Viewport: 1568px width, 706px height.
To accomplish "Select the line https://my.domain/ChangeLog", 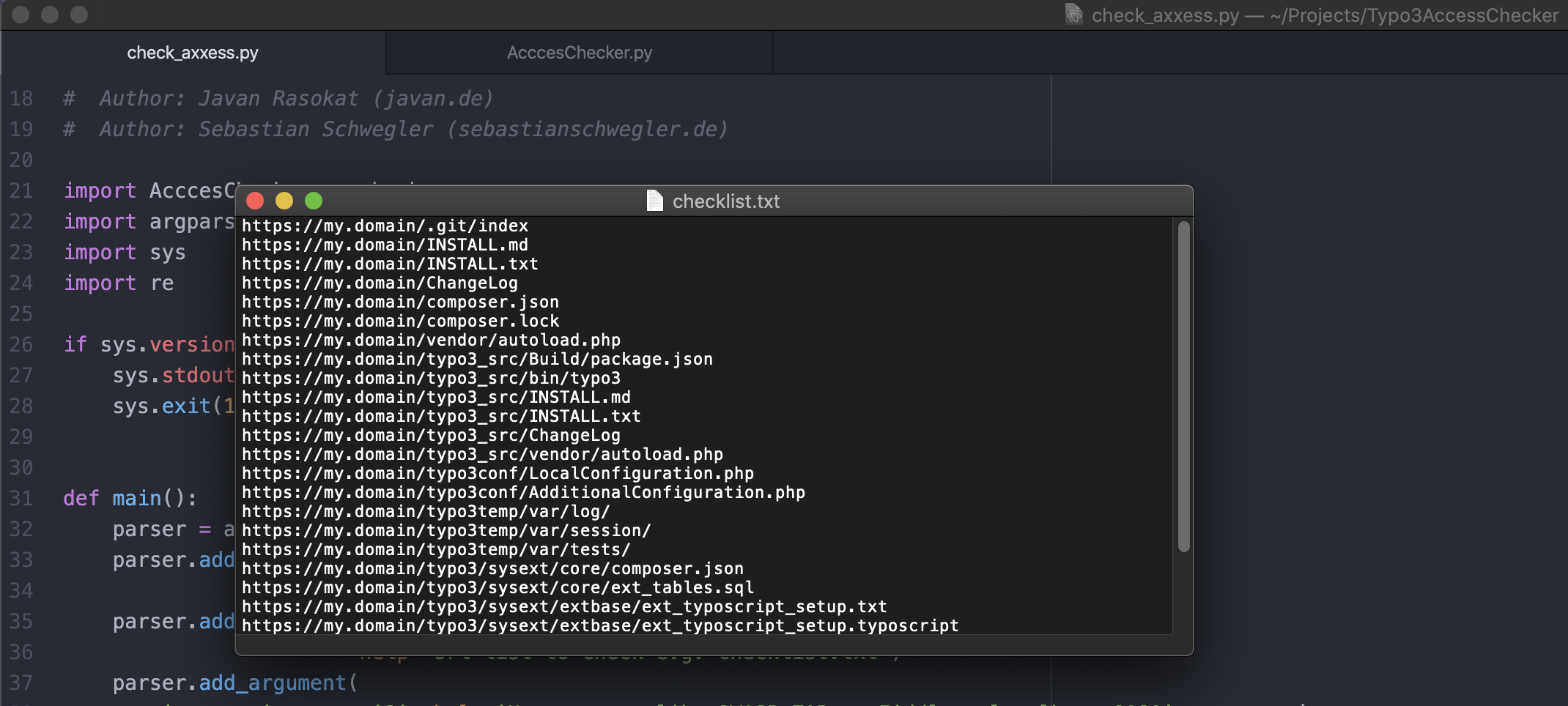I will point(380,283).
